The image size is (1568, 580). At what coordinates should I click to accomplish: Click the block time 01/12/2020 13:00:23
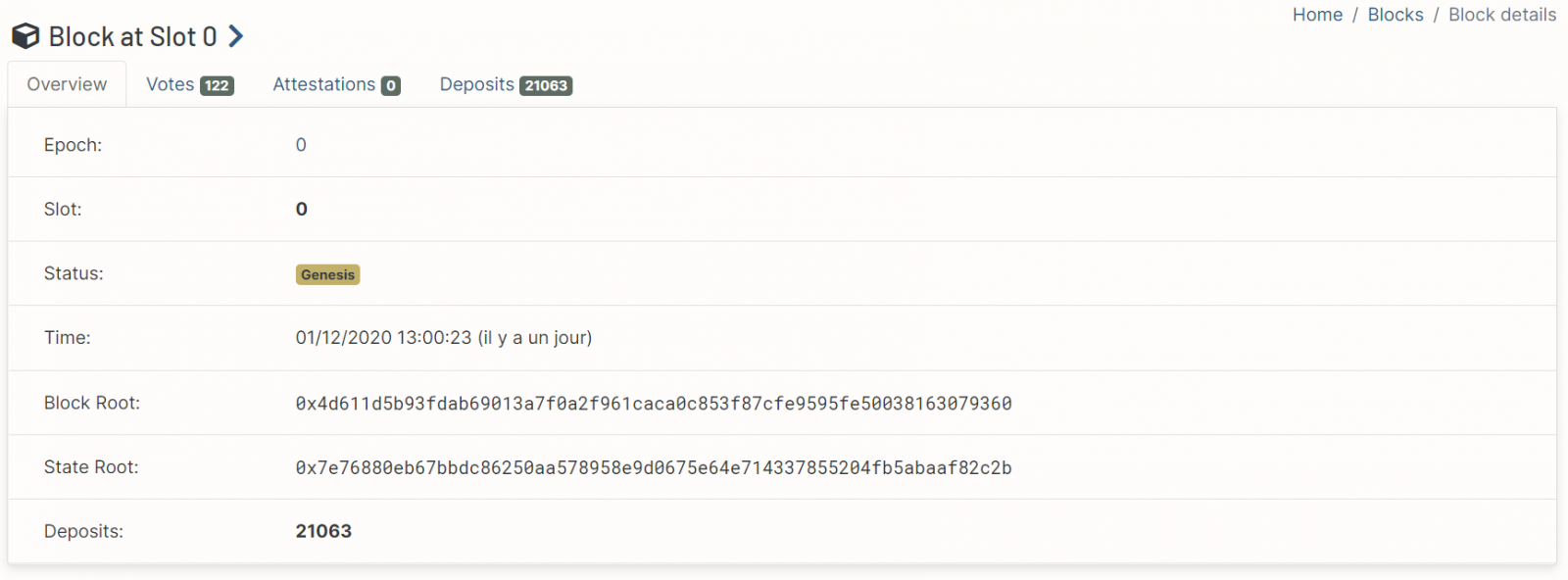coord(383,338)
